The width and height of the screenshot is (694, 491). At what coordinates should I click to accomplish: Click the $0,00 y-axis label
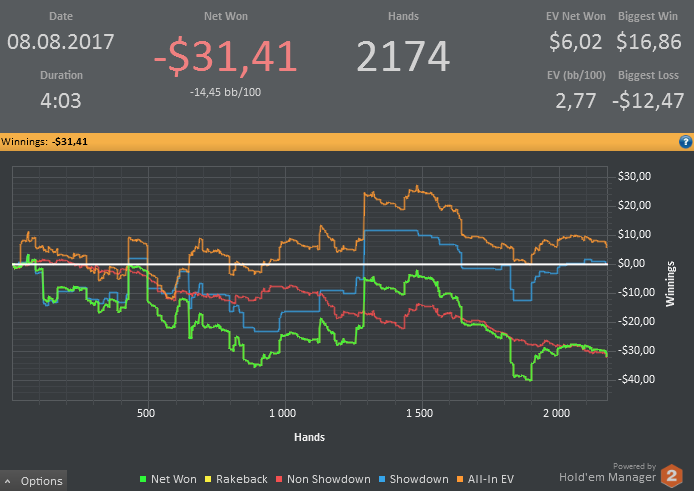[x=634, y=263]
